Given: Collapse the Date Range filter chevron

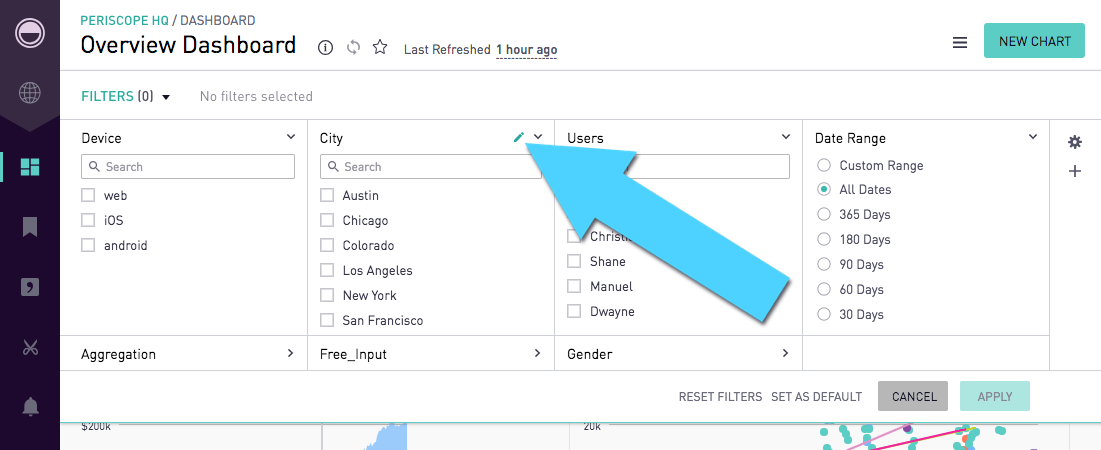Looking at the screenshot, I should [1033, 137].
